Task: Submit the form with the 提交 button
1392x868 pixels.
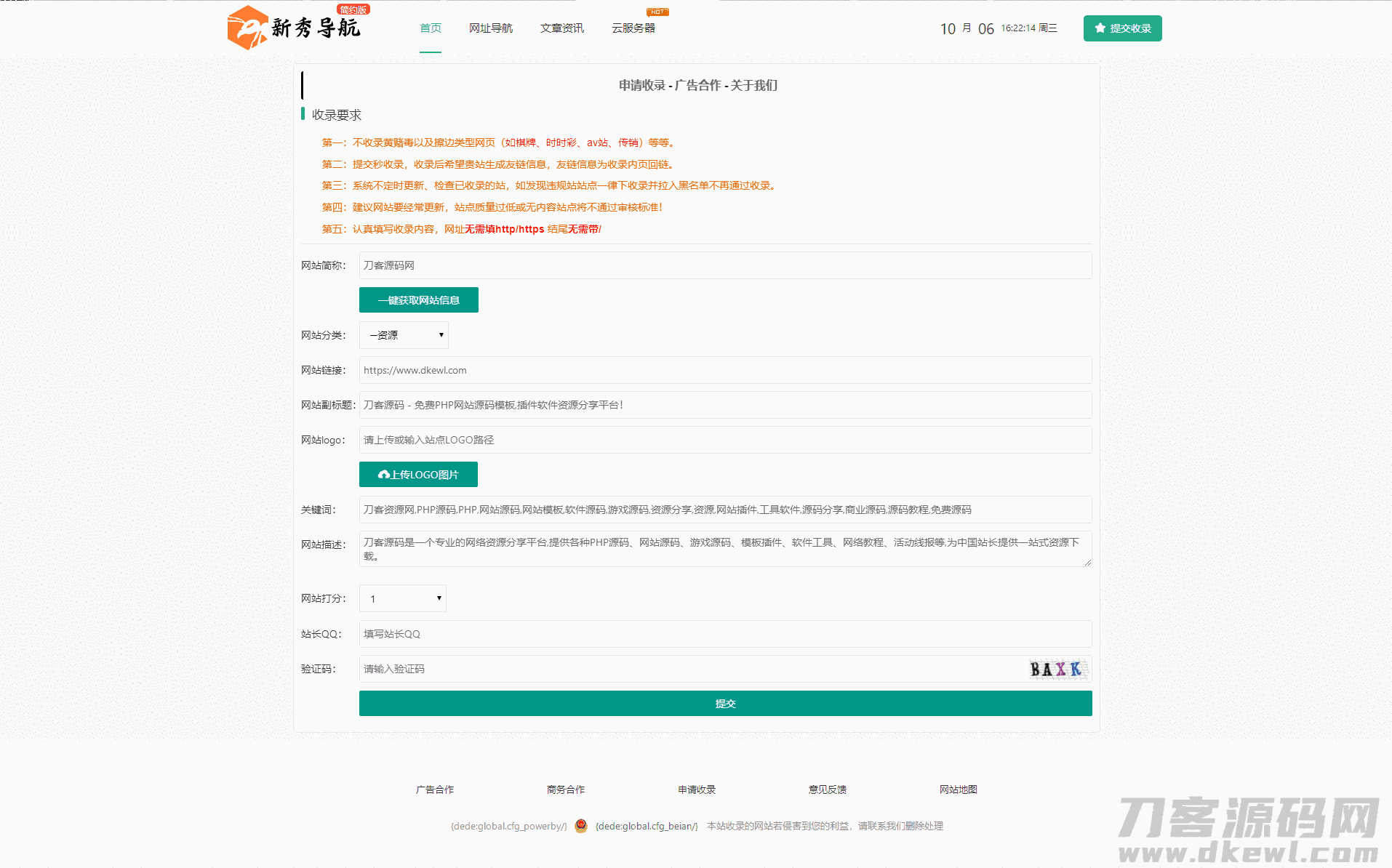Action: pos(726,704)
